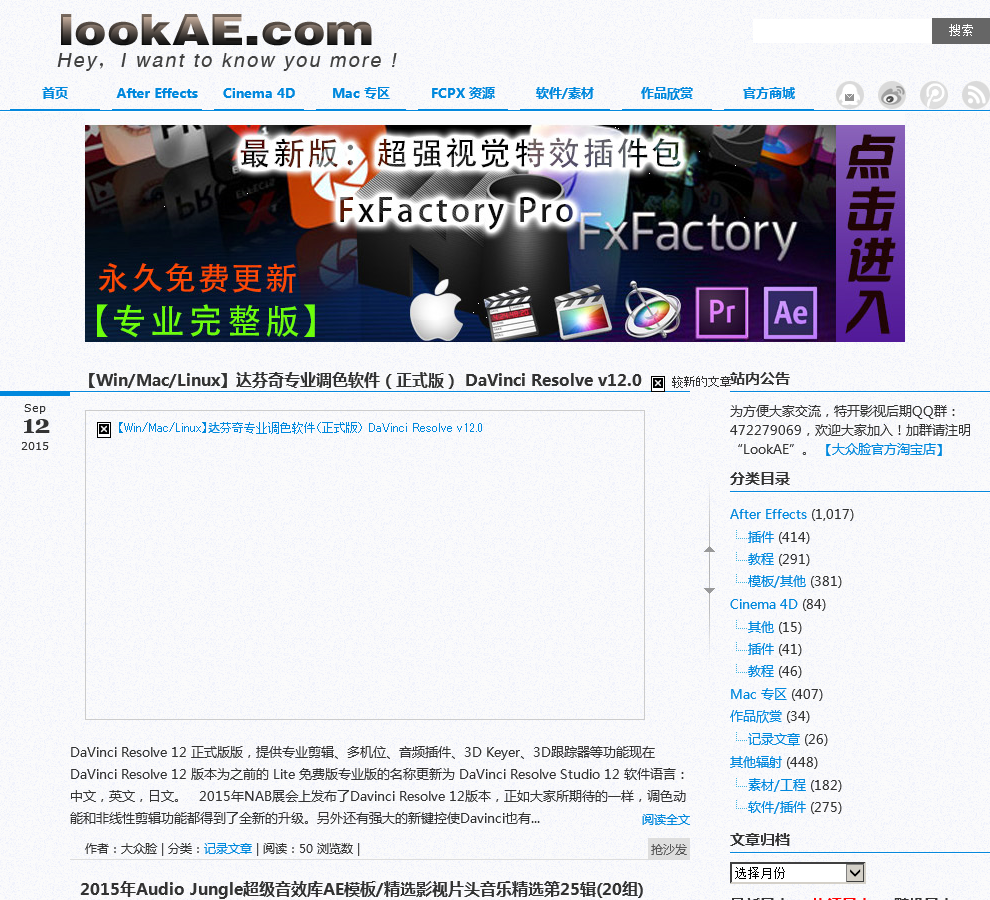The image size is (990, 900).
Task: Click the 阅读:50 浏览数 view count
Action: tap(307, 849)
